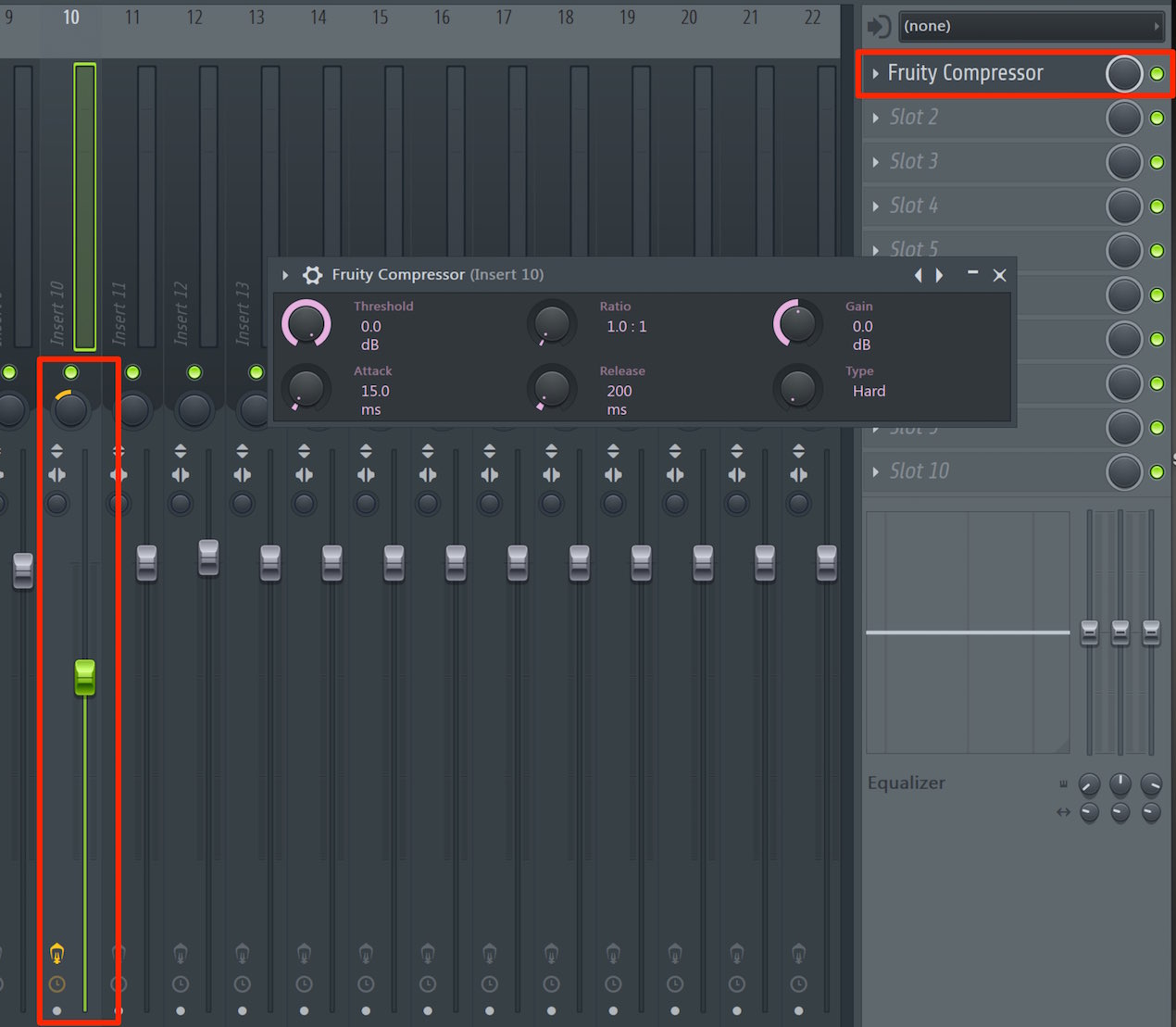Open the Fruity Compressor gear settings icon
1176x1027 pixels.
pos(313,275)
